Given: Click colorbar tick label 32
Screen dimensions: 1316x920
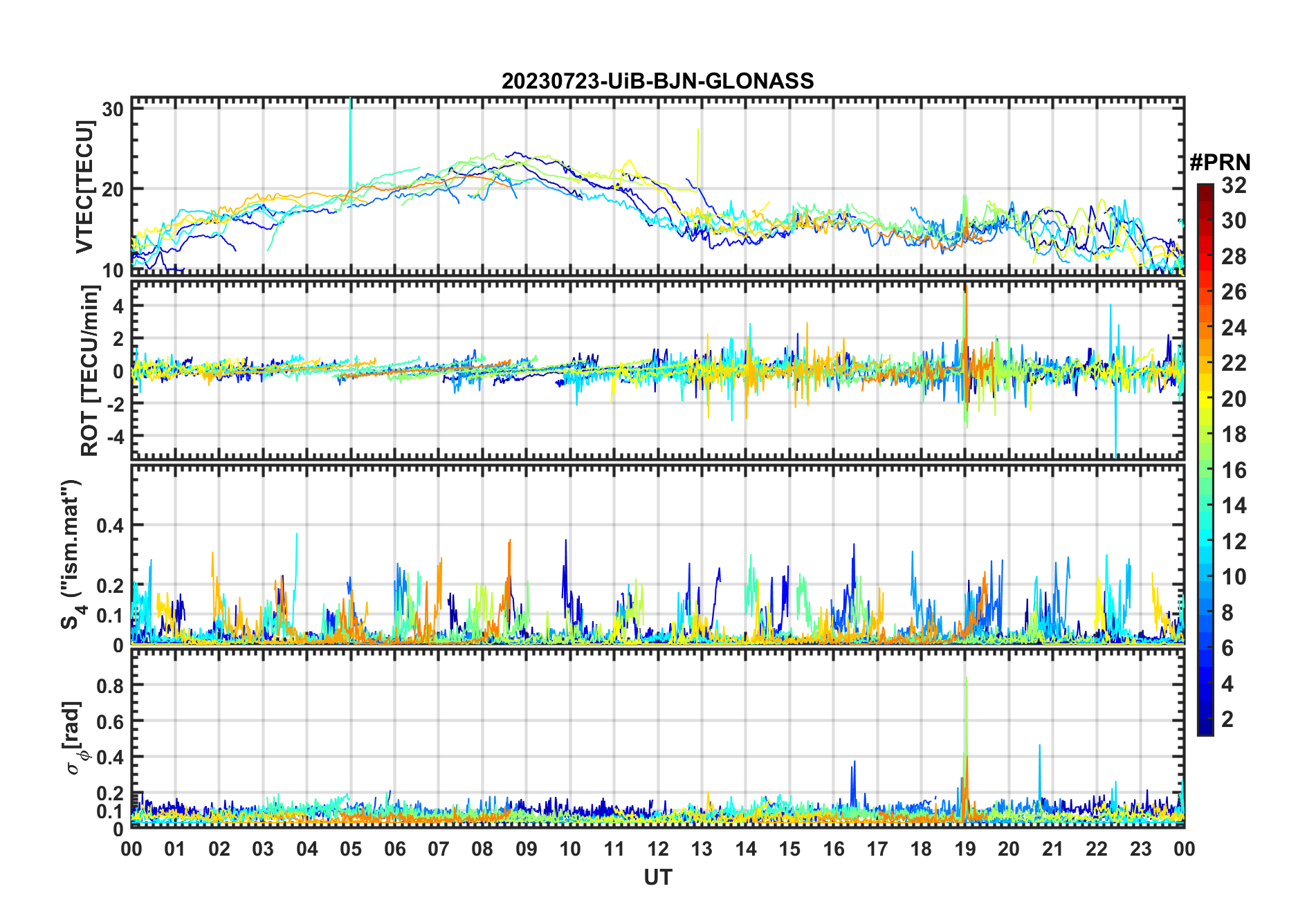Looking at the screenshot, I should (x=1234, y=185).
